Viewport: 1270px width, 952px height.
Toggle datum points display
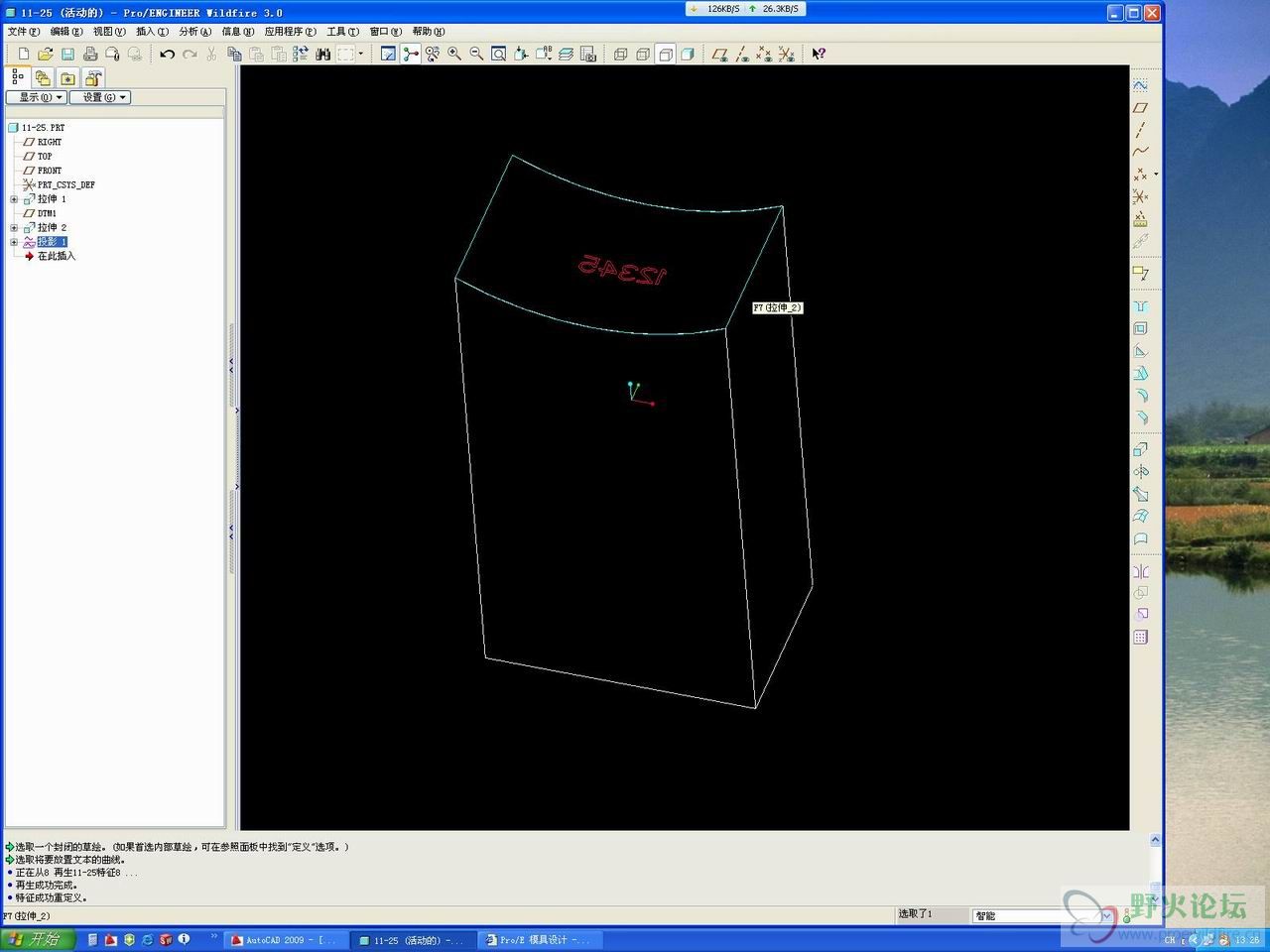pyautogui.click(x=764, y=54)
